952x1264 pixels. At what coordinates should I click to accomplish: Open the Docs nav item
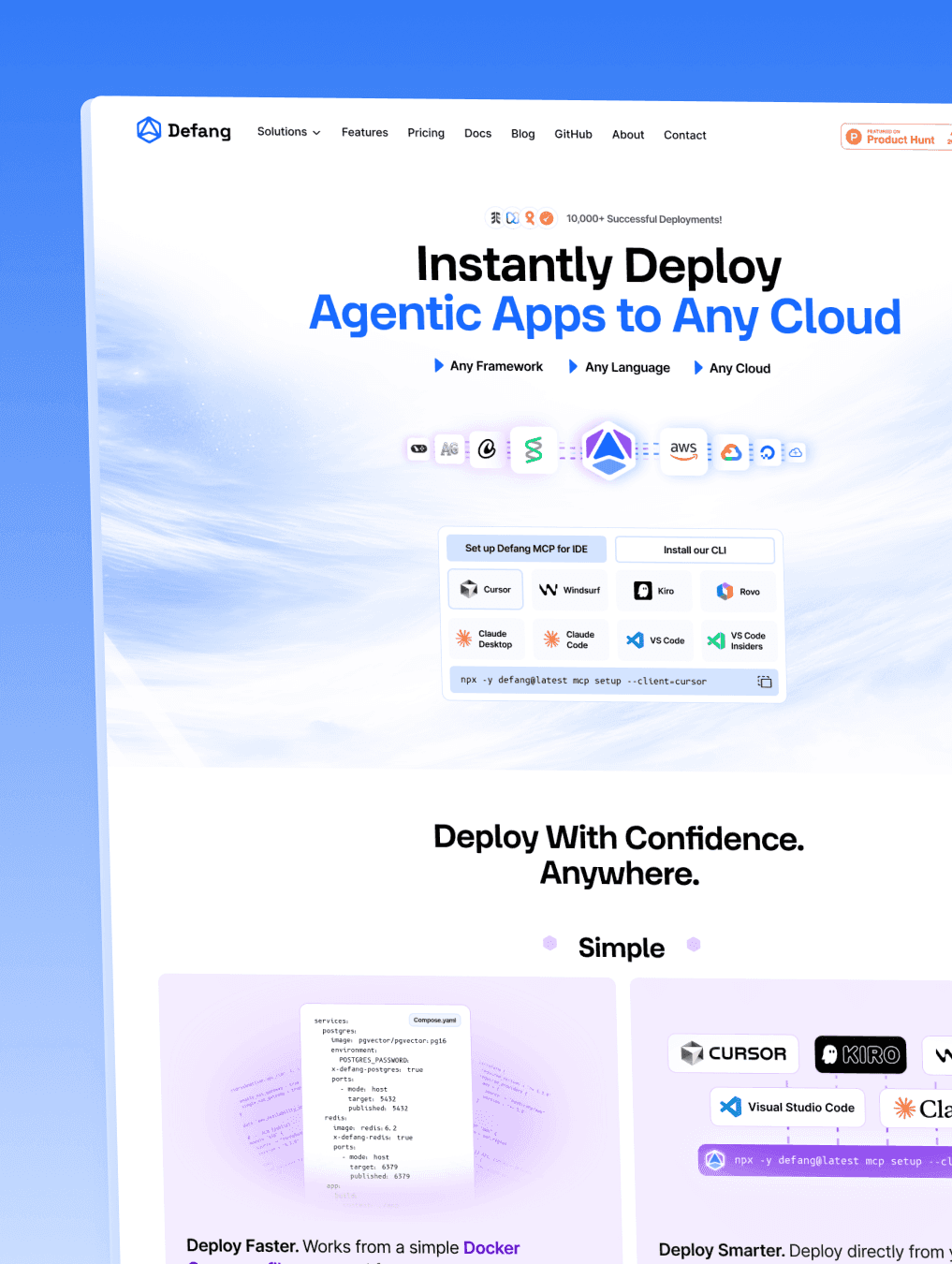click(477, 134)
